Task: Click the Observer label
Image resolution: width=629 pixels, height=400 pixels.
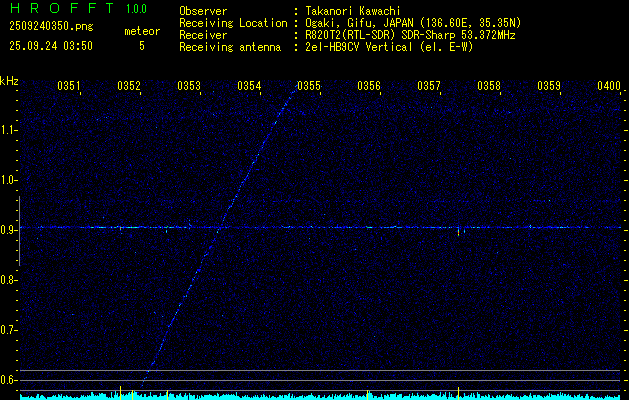Action: pyautogui.click(x=203, y=11)
